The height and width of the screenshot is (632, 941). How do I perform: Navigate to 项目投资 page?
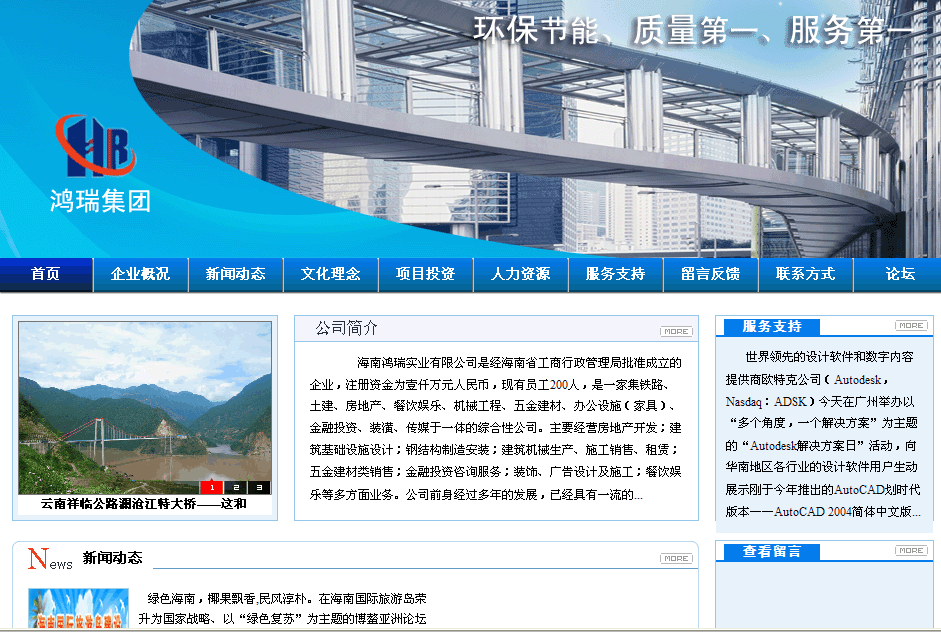coord(425,274)
